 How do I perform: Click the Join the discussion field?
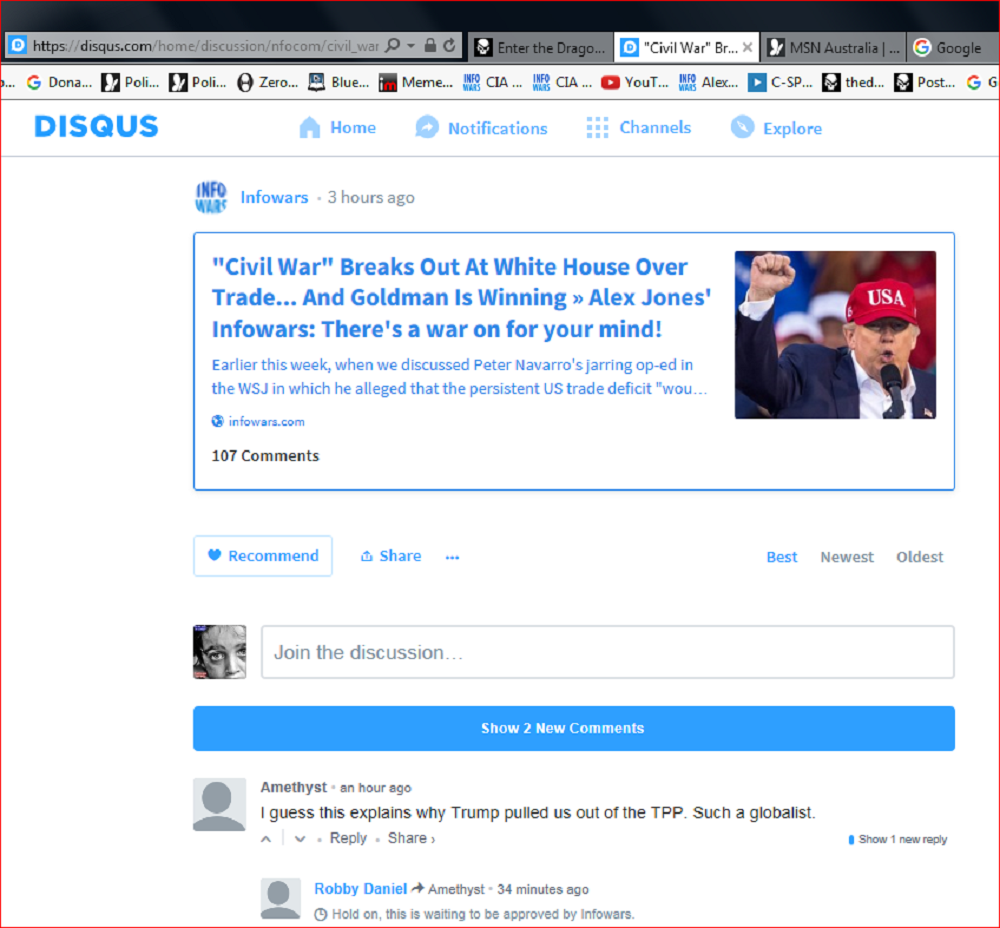[607, 652]
